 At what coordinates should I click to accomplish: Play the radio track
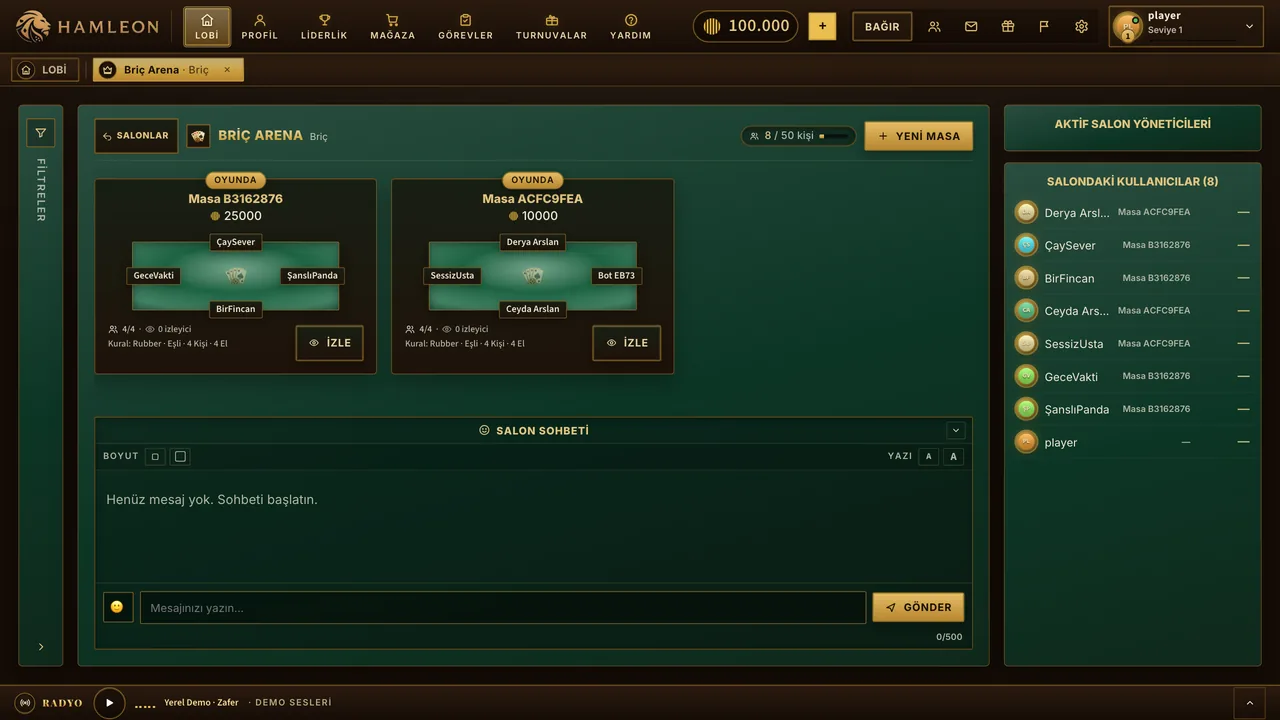click(110, 703)
